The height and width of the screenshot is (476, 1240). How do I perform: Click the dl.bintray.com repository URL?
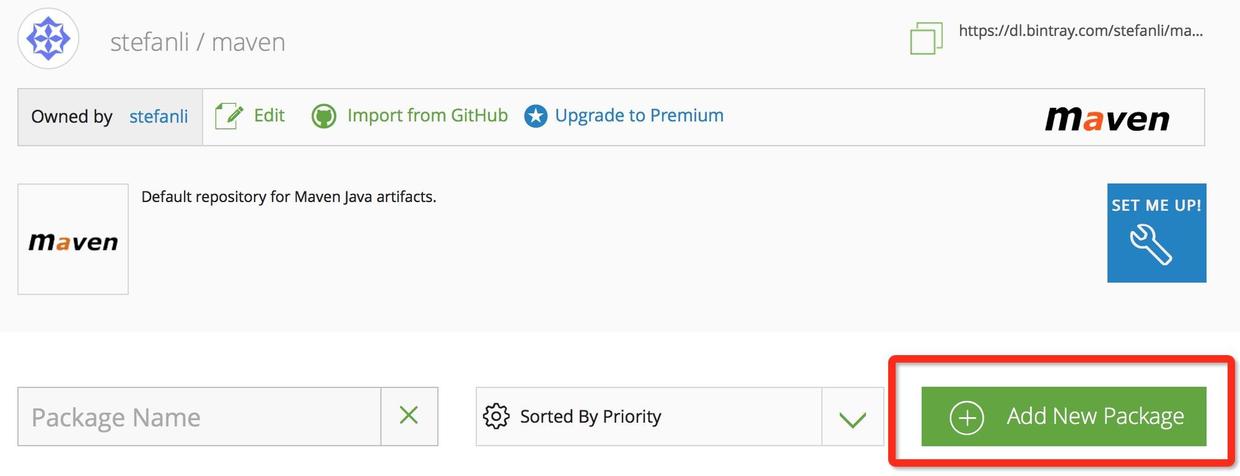click(x=1080, y=31)
